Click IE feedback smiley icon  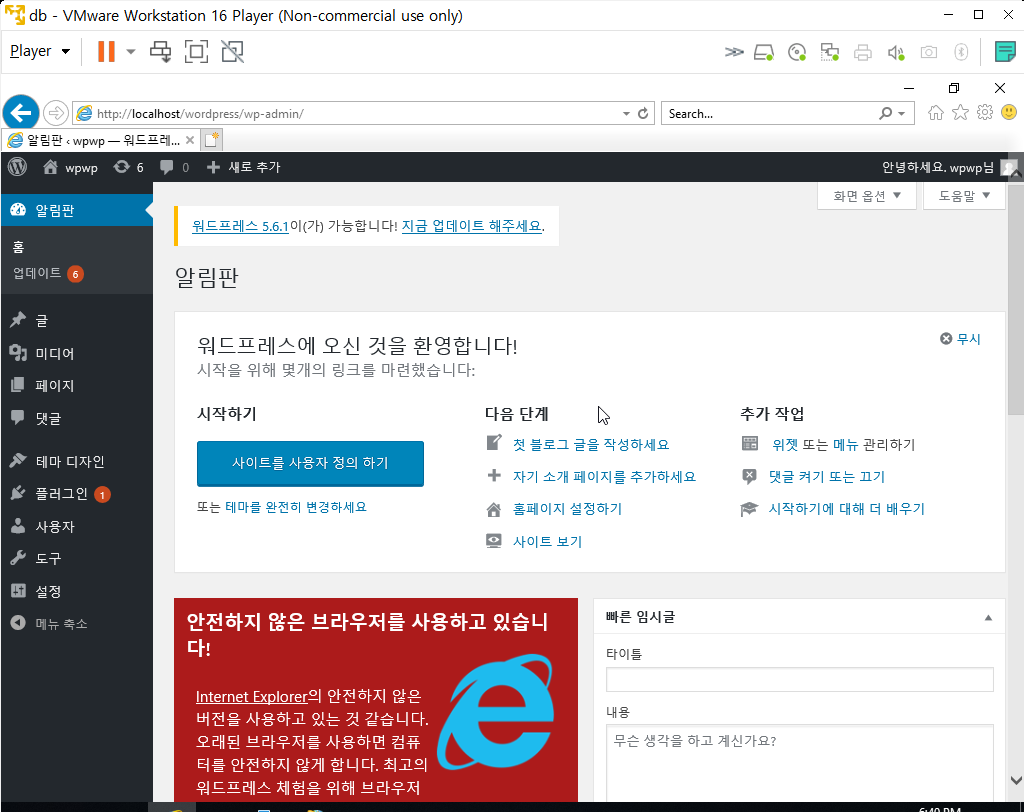coord(1009,112)
